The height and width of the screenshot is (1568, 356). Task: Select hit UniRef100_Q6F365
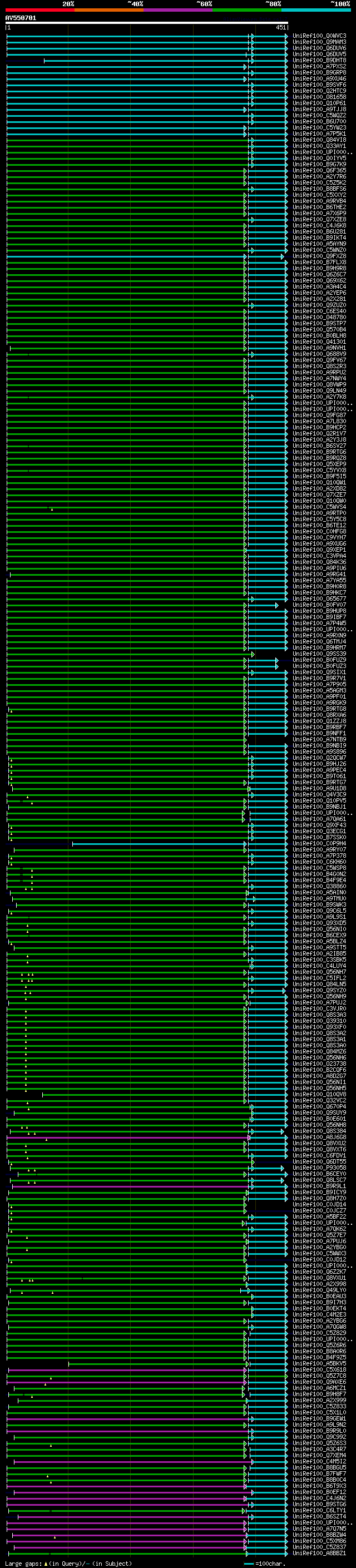pos(319,170)
